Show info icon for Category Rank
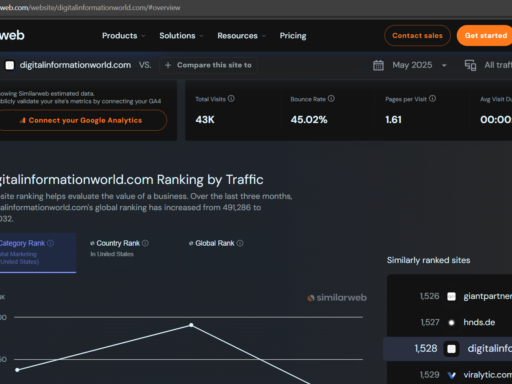This screenshot has height=384, width=512. [x=50, y=243]
